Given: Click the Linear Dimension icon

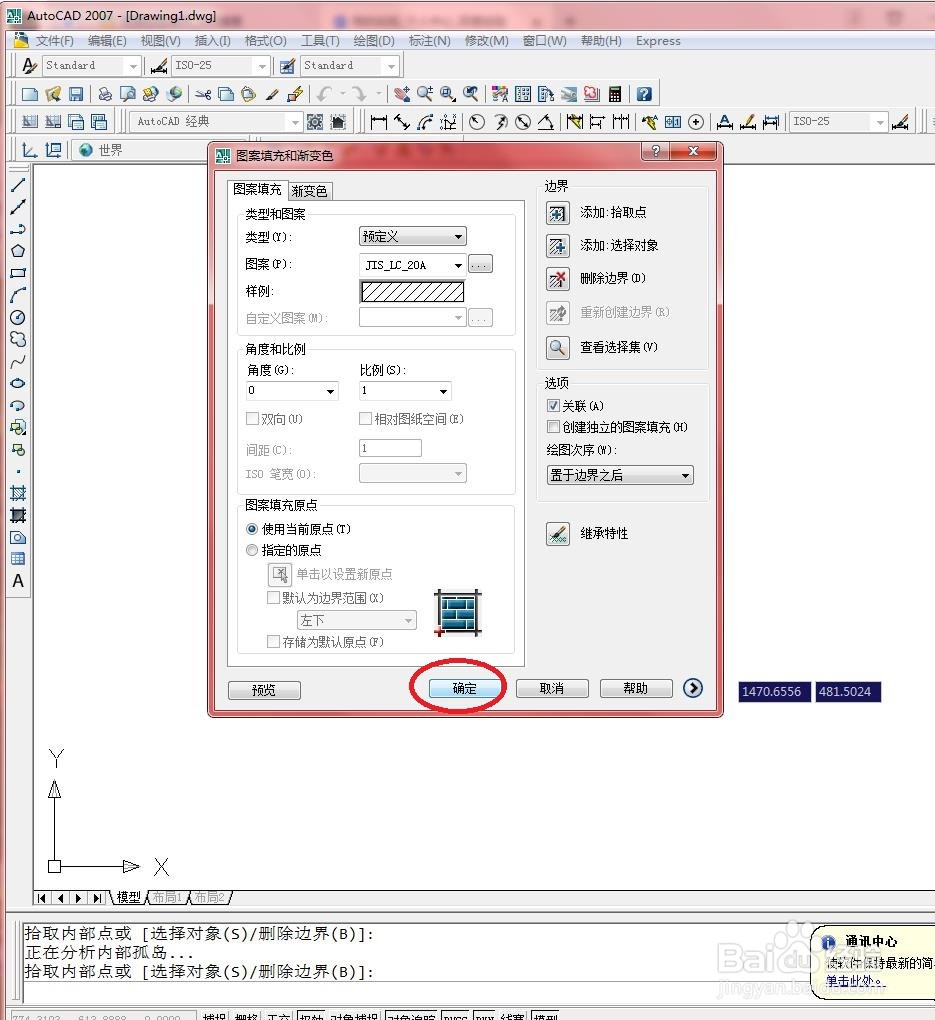Looking at the screenshot, I should (x=379, y=122).
